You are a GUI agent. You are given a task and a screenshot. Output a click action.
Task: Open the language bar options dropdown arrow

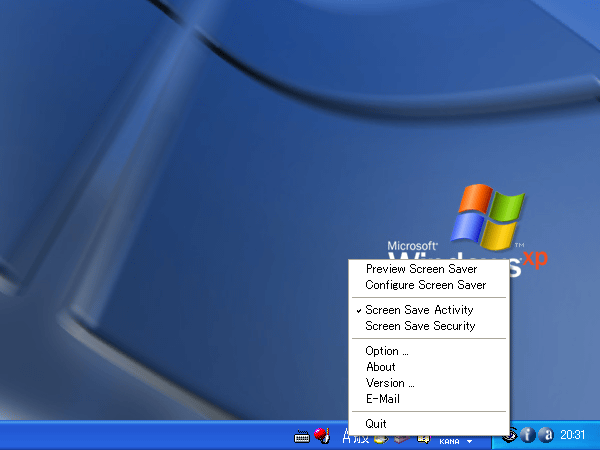pyautogui.click(x=469, y=441)
